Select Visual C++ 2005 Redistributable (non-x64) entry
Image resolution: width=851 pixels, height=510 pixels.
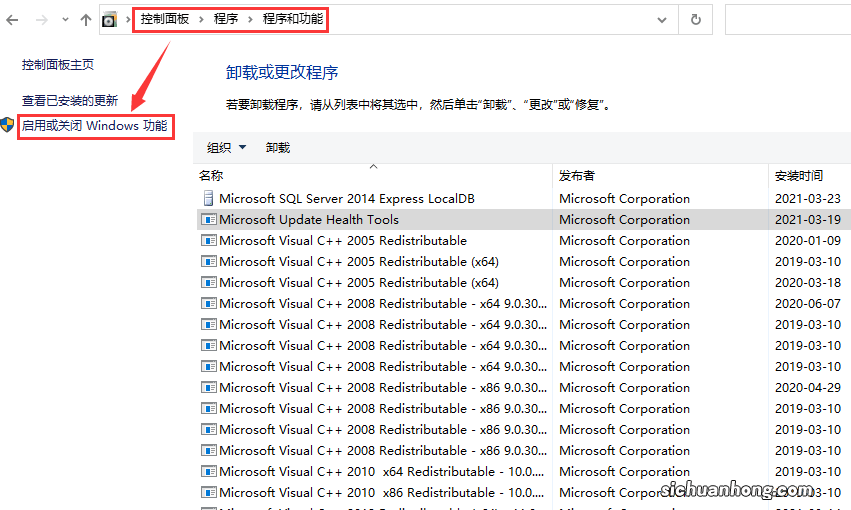(343, 240)
